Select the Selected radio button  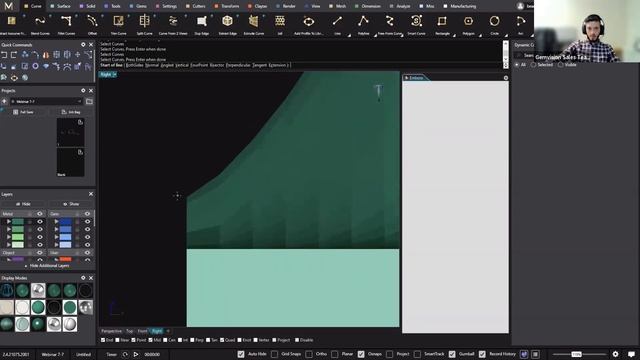[533, 64]
